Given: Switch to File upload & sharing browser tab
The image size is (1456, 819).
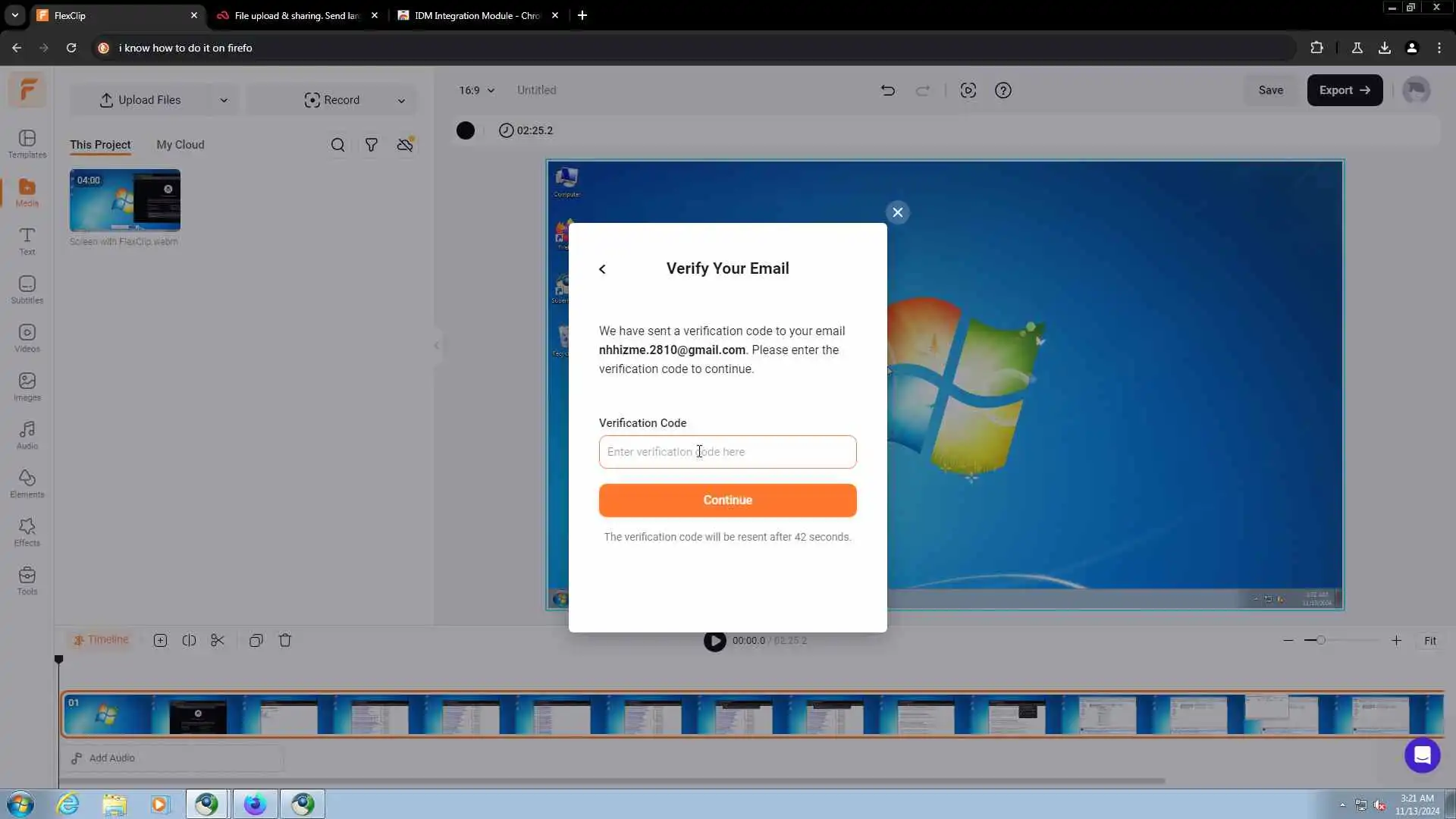Looking at the screenshot, I should [296, 15].
